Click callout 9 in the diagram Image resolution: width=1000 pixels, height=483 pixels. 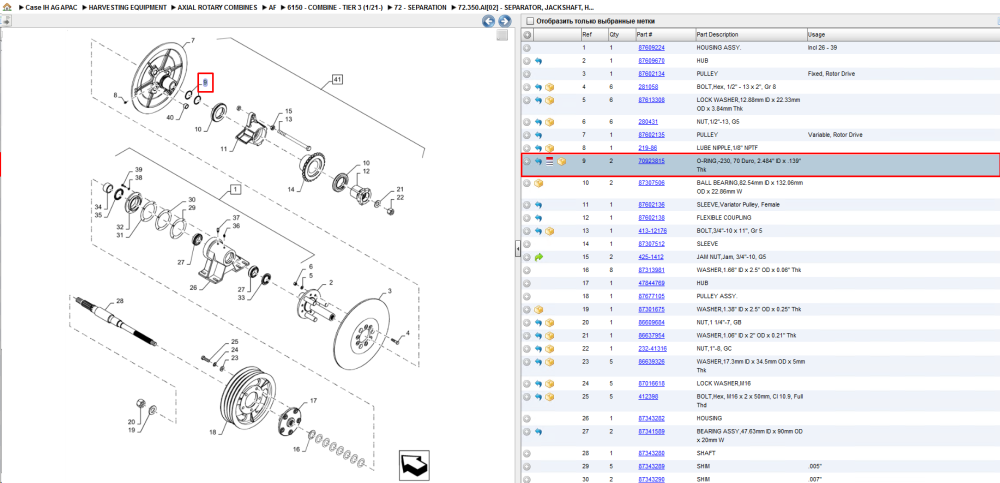[205, 82]
